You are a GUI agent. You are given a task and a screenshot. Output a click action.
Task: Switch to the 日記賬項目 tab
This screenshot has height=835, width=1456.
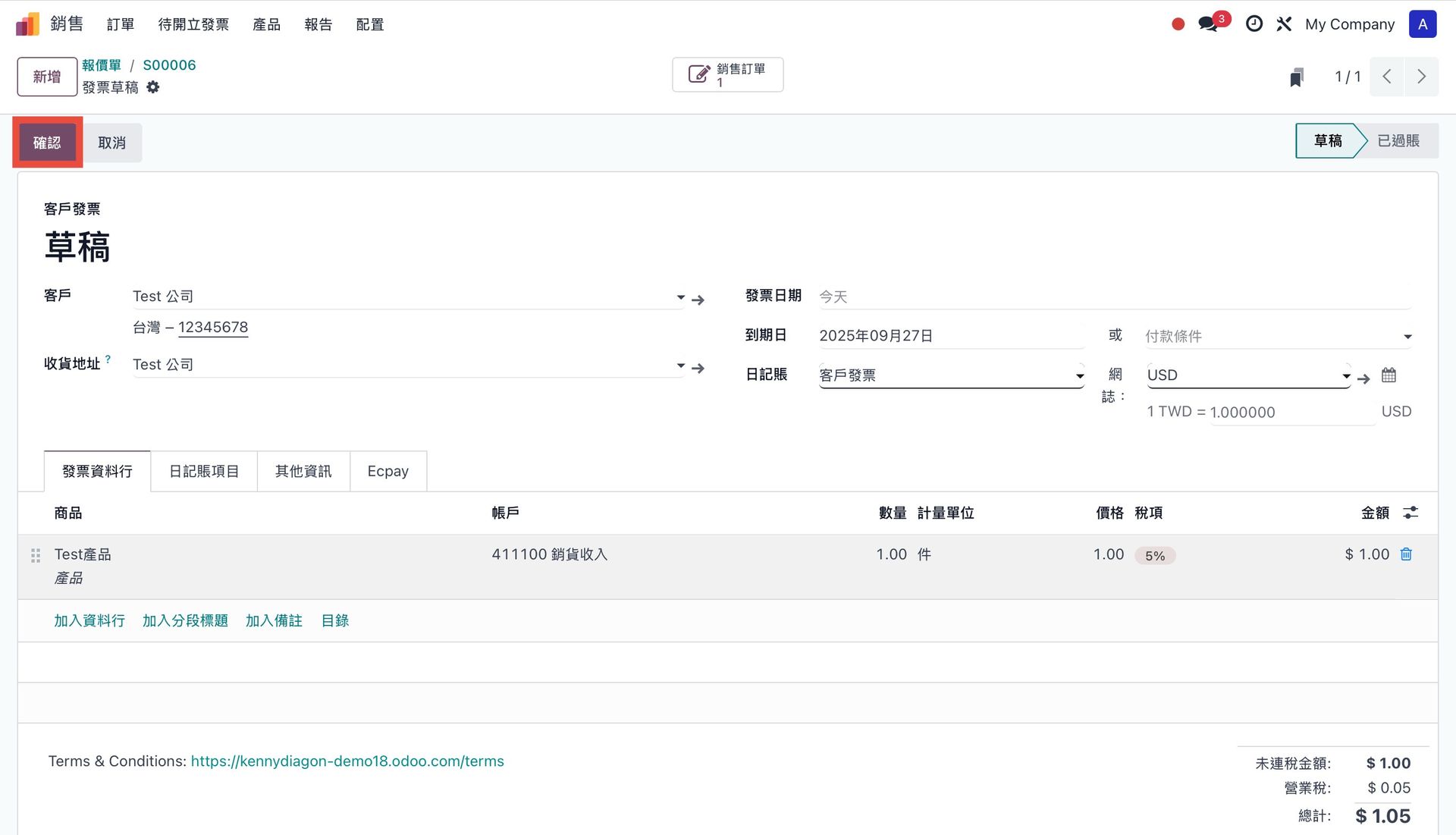pyautogui.click(x=204, y=472)
